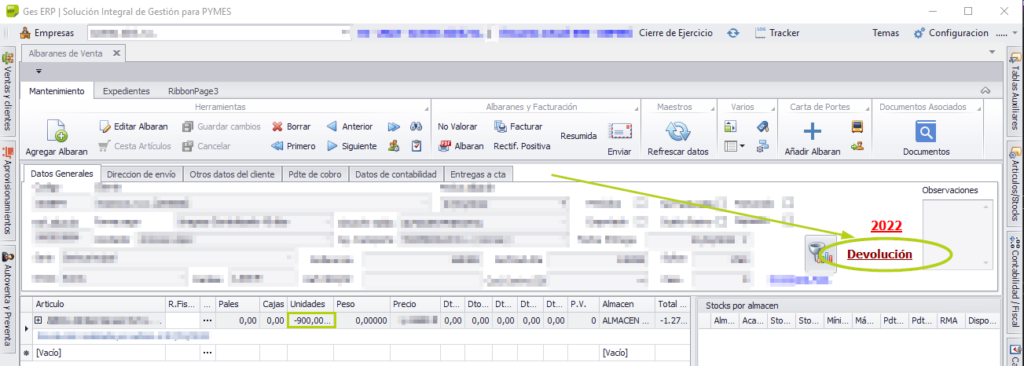Open Otros datos del cliente tab
This screenshot has width=1024, height=366.
(232, 174)
